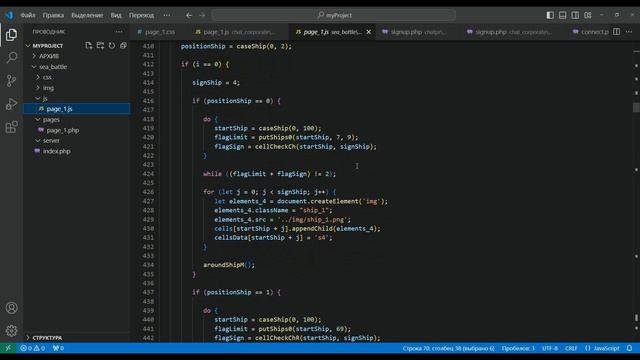
Task: Change the UTF-8 encoding setting
Action: click(x=549, y=348)
